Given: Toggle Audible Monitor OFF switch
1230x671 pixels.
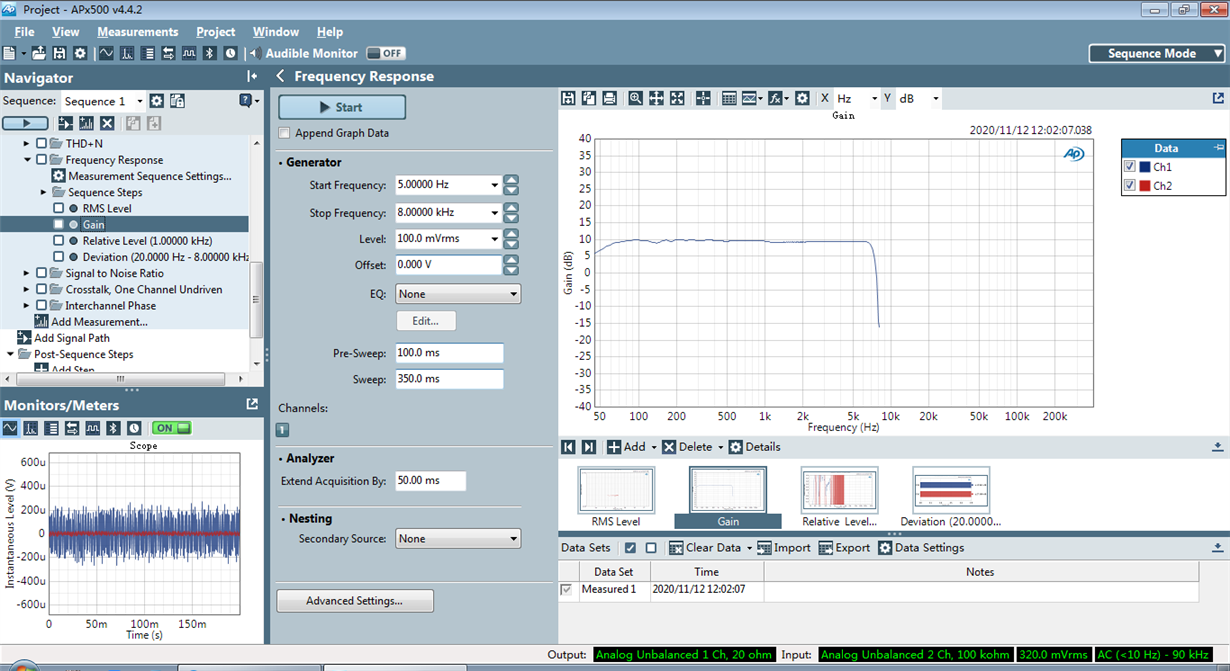Looking at the screenshot, I should point(385,53).
